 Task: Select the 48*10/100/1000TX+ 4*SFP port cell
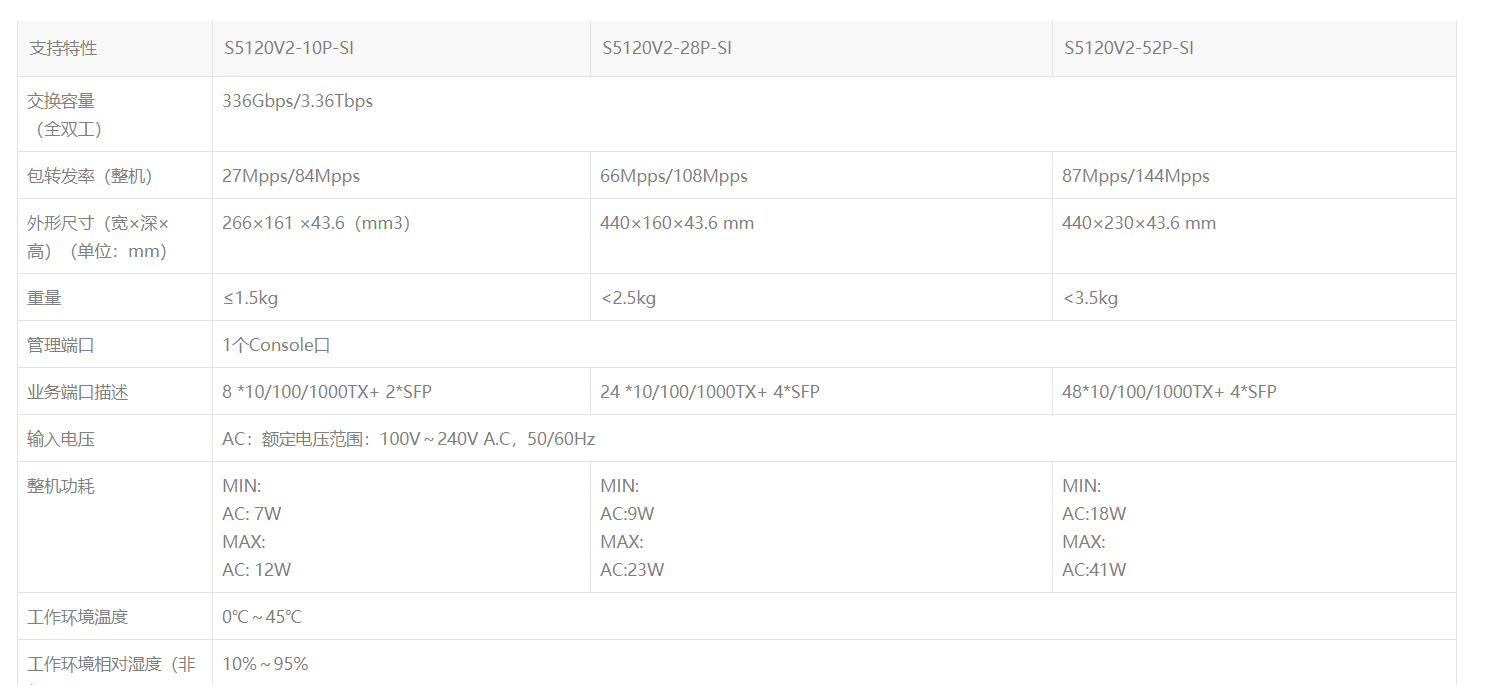pyautogui.click(x=1169, y=392)
